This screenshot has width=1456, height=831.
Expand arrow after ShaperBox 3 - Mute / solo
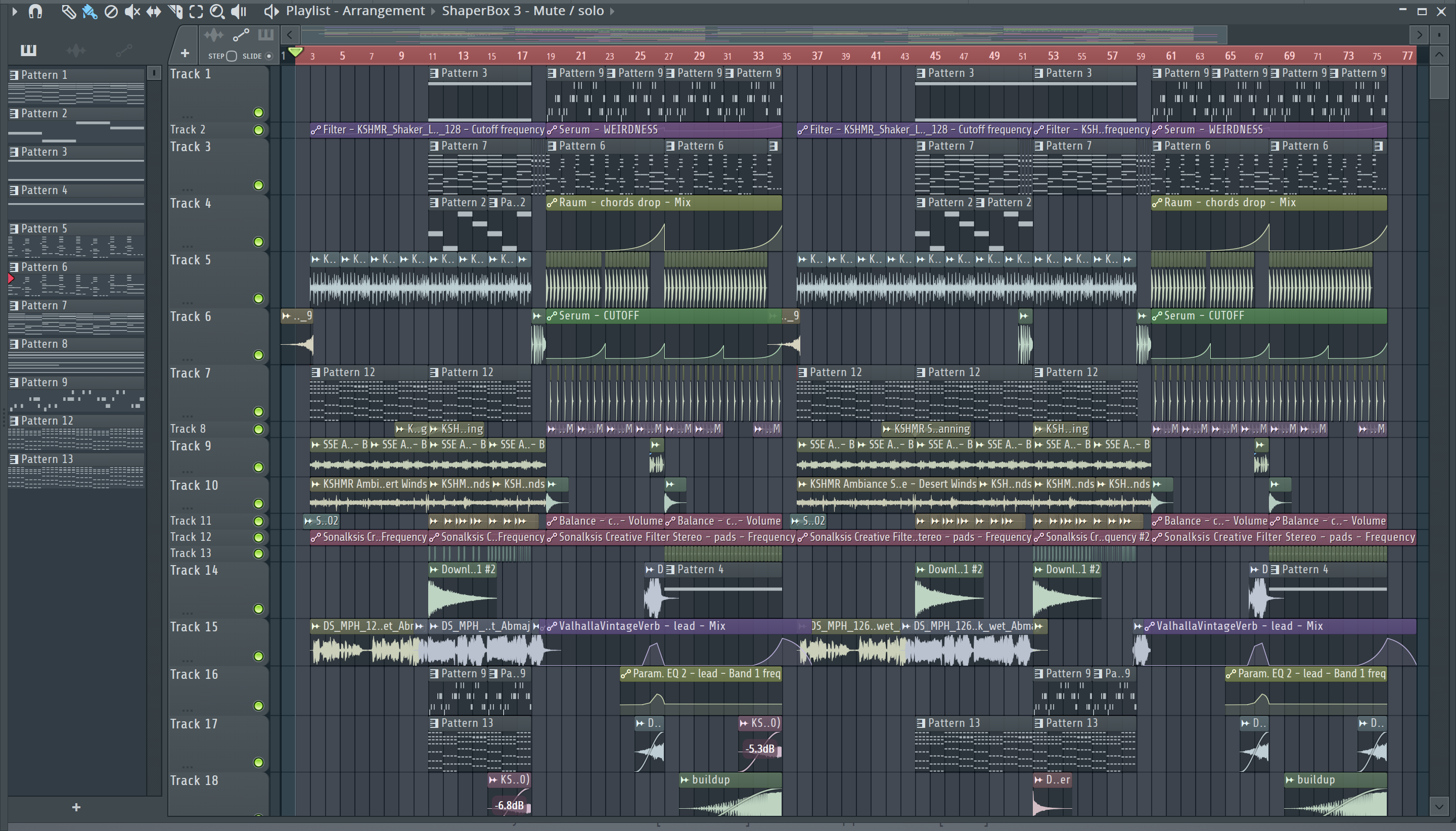tap(612, 11)
